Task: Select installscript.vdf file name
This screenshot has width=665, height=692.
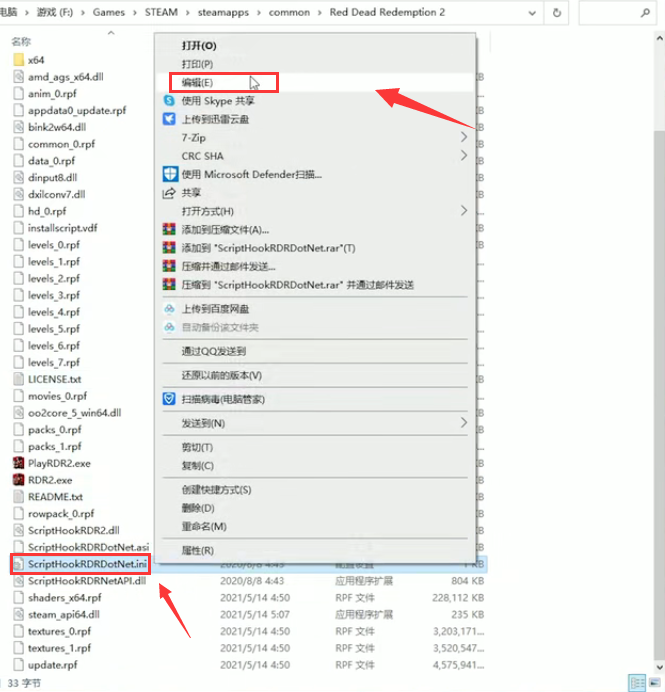Action: click(x=62, y=228)
